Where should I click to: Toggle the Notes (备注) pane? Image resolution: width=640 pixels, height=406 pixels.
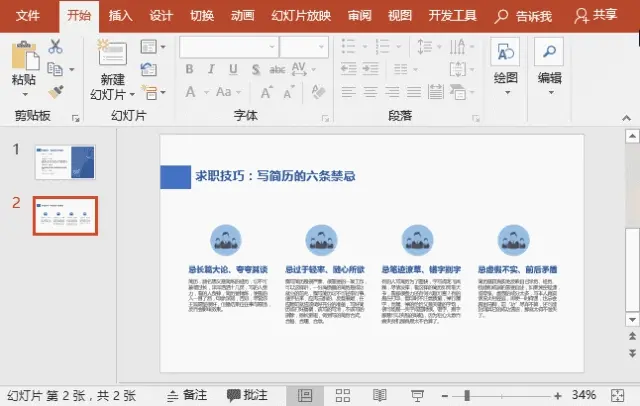pyautogui.click(x=187, y=395)
